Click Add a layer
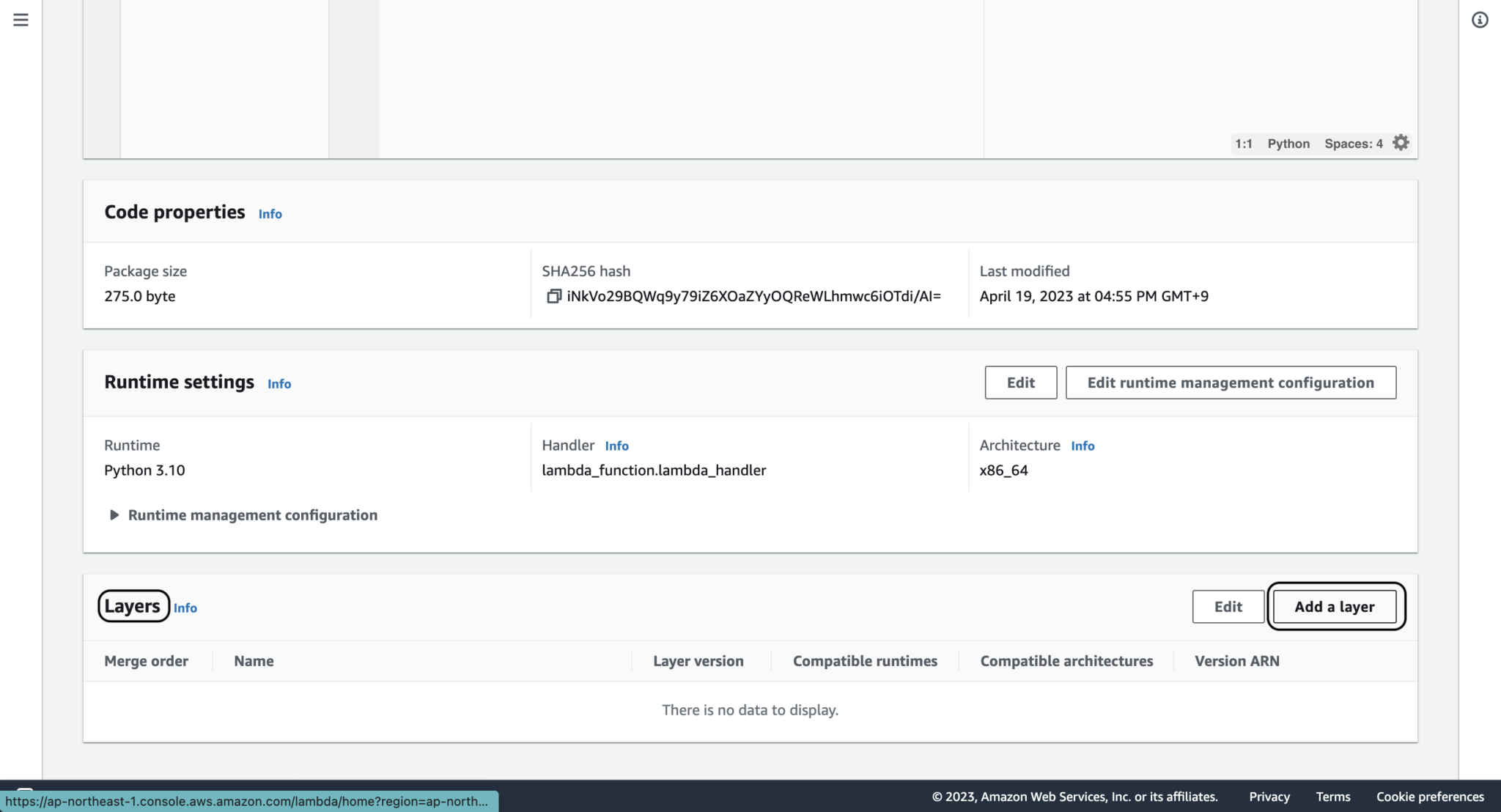The width and height of the screenshot is (1501, 812). point(1335,606)
